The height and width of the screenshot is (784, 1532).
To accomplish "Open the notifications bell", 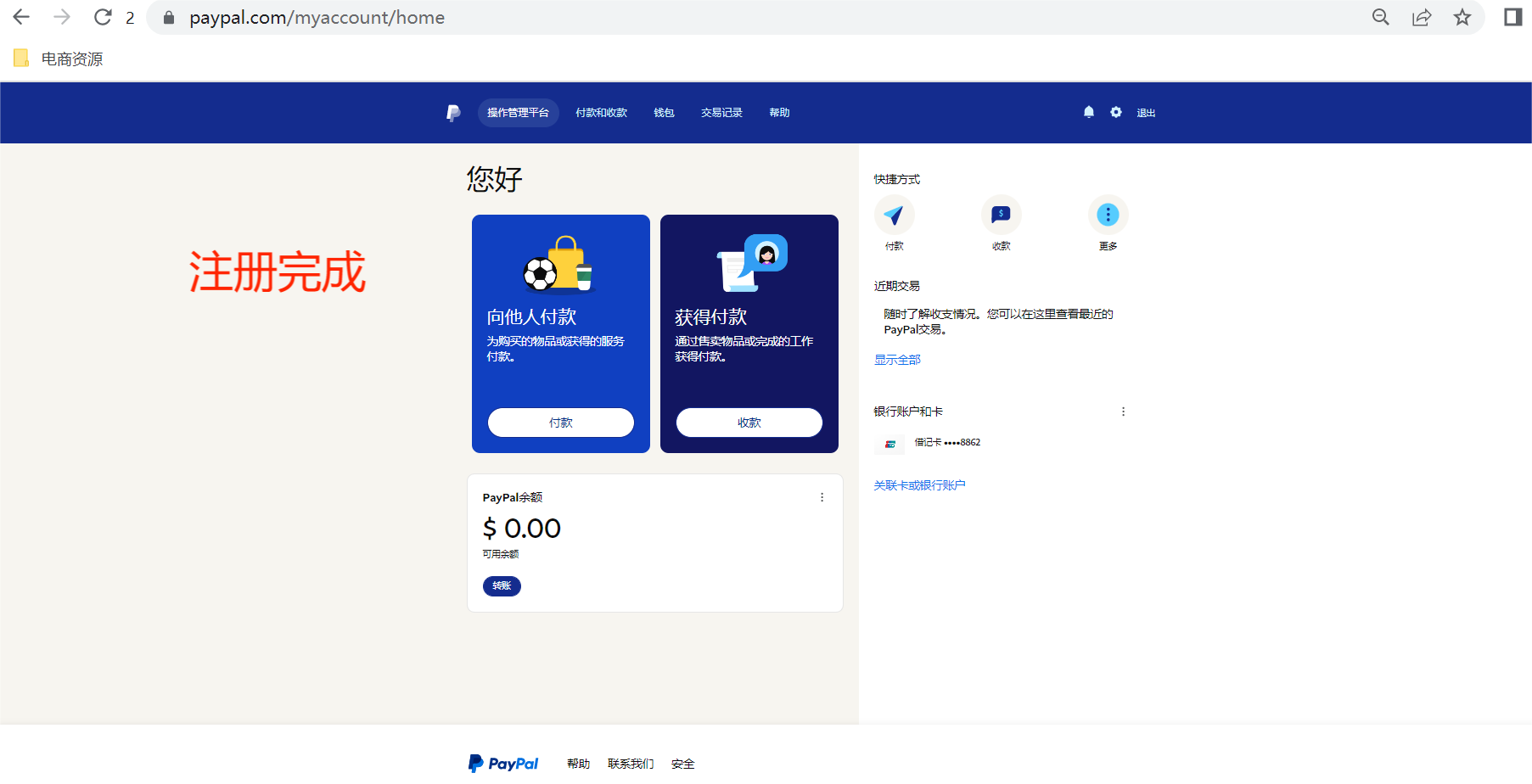I will tap(1089, 112).
